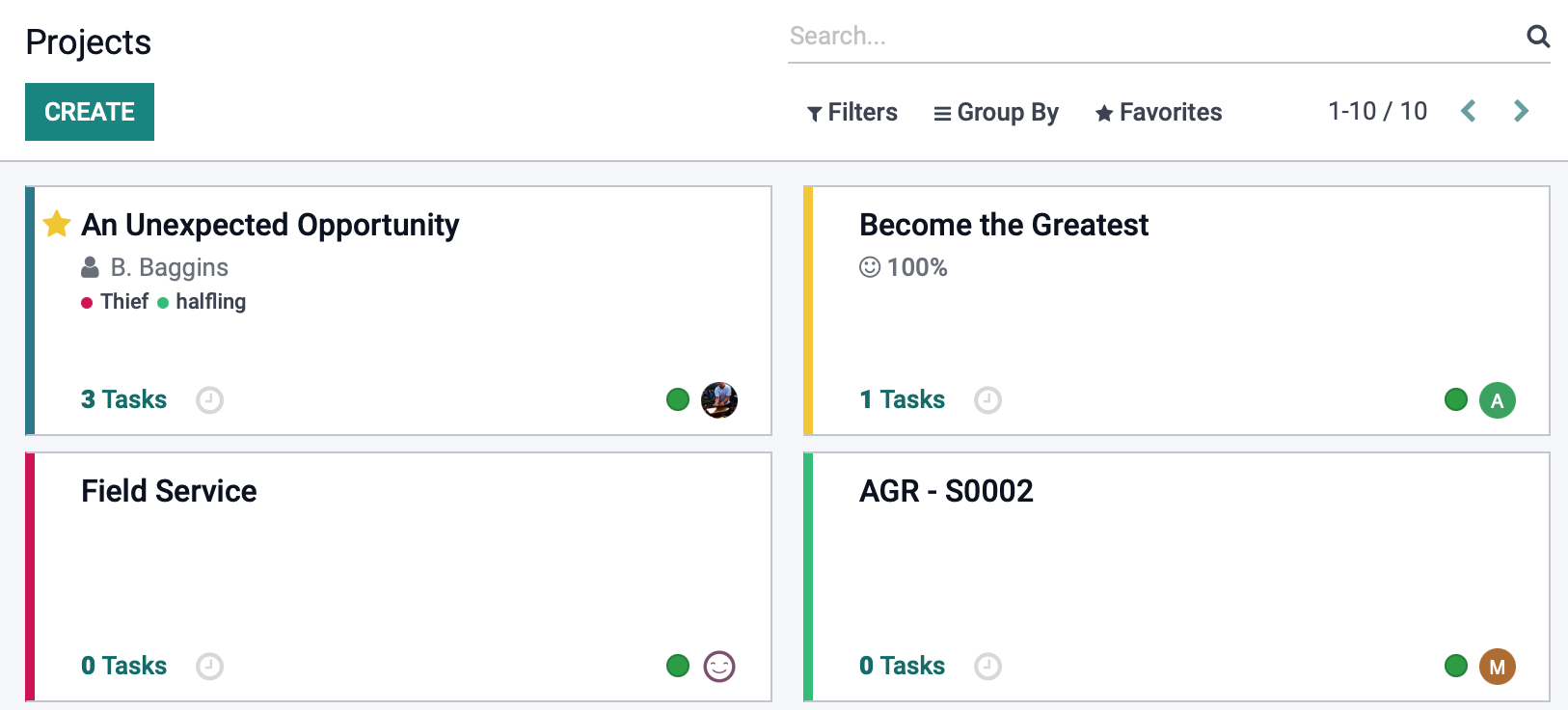This screenshot has height=710, width=1568.
Task: Click the brown M avatar on AGR - S0002
Action: [x=1498, y=667]
